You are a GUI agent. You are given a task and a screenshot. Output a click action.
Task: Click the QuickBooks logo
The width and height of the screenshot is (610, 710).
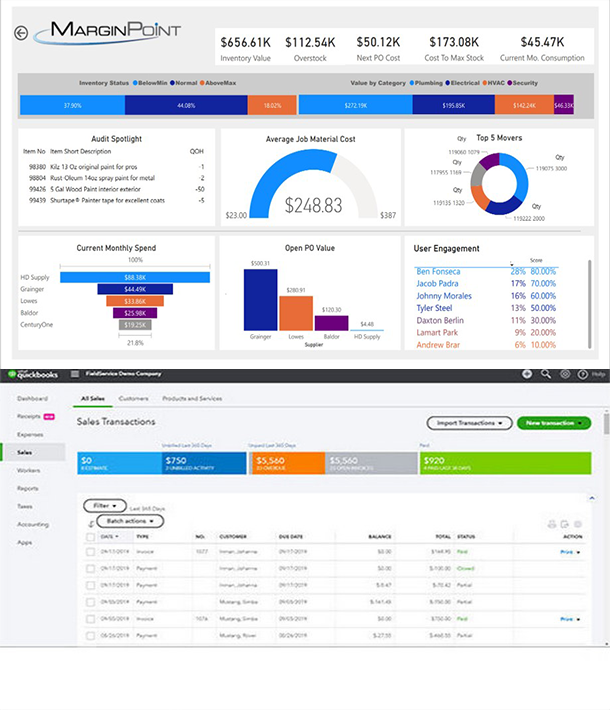pos(33,374)
